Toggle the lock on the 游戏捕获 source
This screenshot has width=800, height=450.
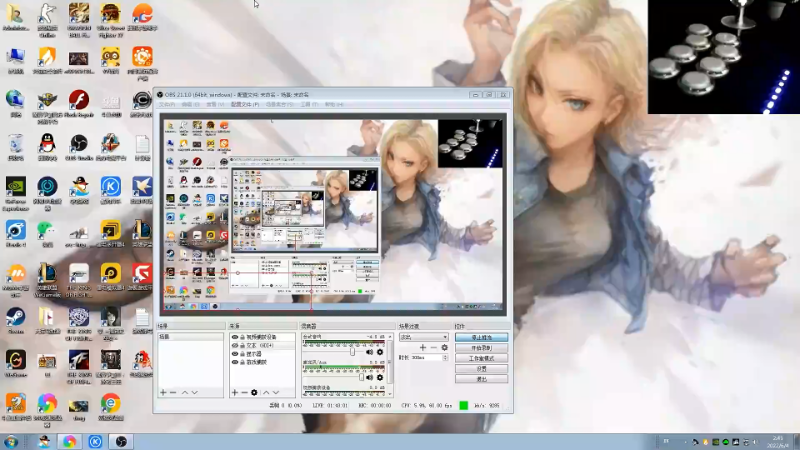tap(242, 362)
